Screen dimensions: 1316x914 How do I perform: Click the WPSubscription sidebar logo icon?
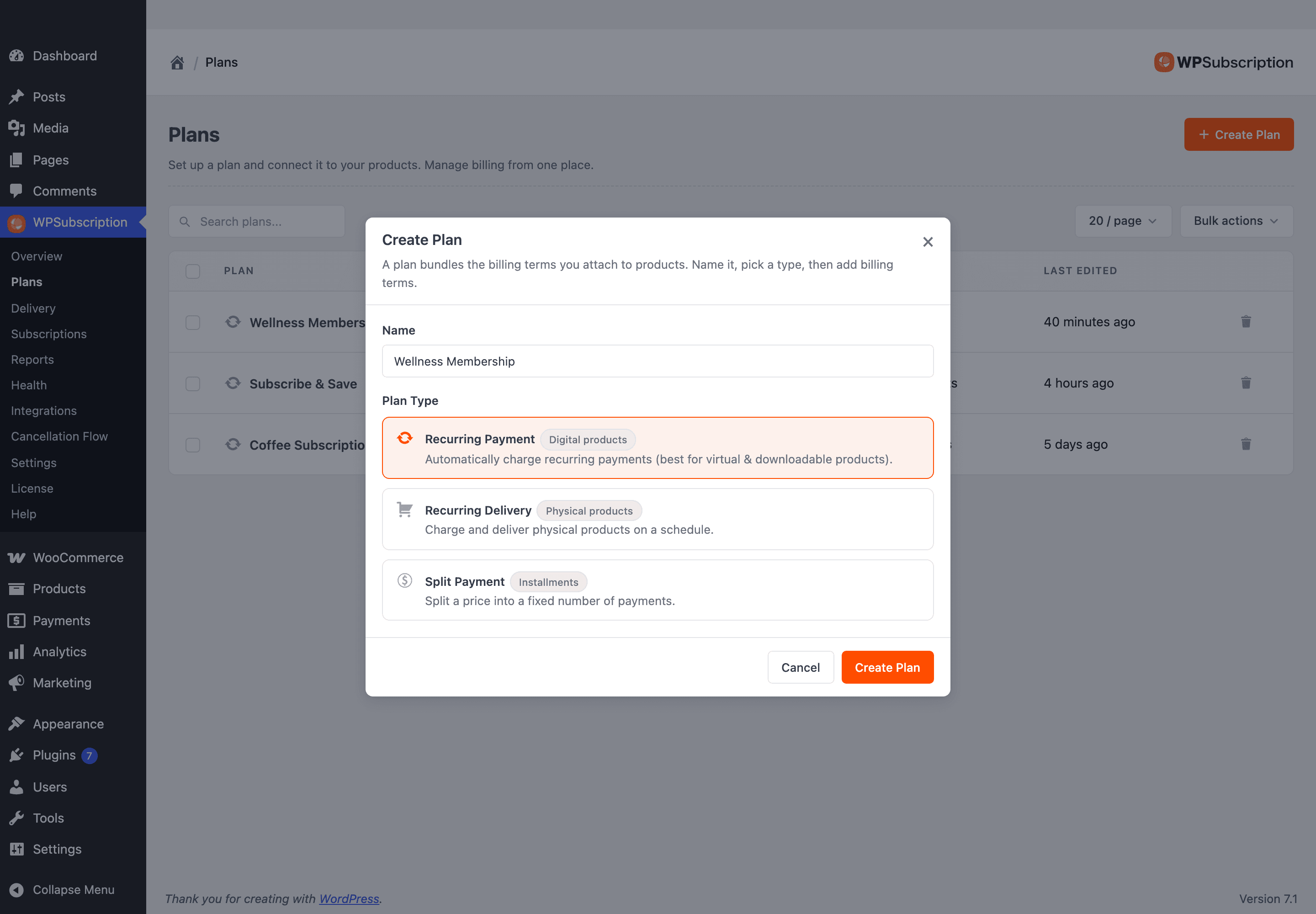(x=16, y=223)
